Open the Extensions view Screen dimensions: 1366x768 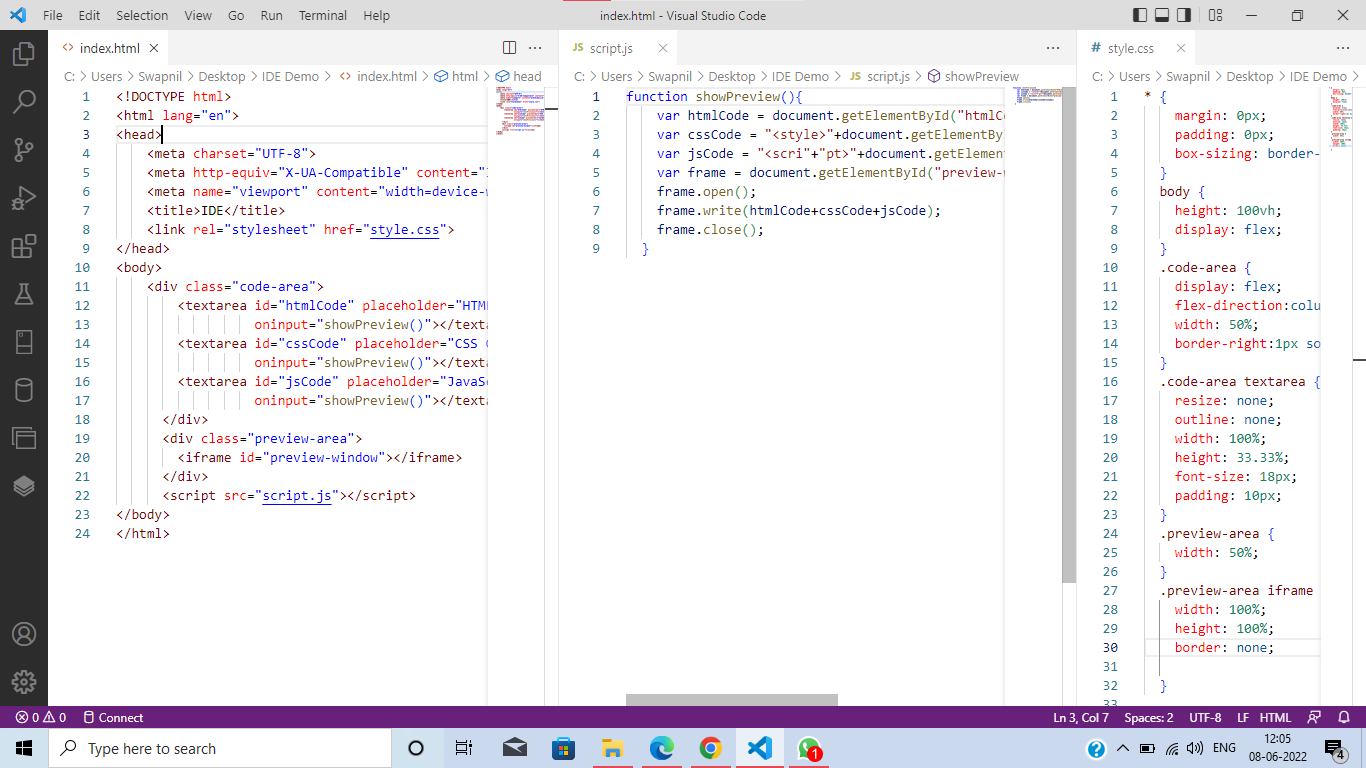click(24, 247)
